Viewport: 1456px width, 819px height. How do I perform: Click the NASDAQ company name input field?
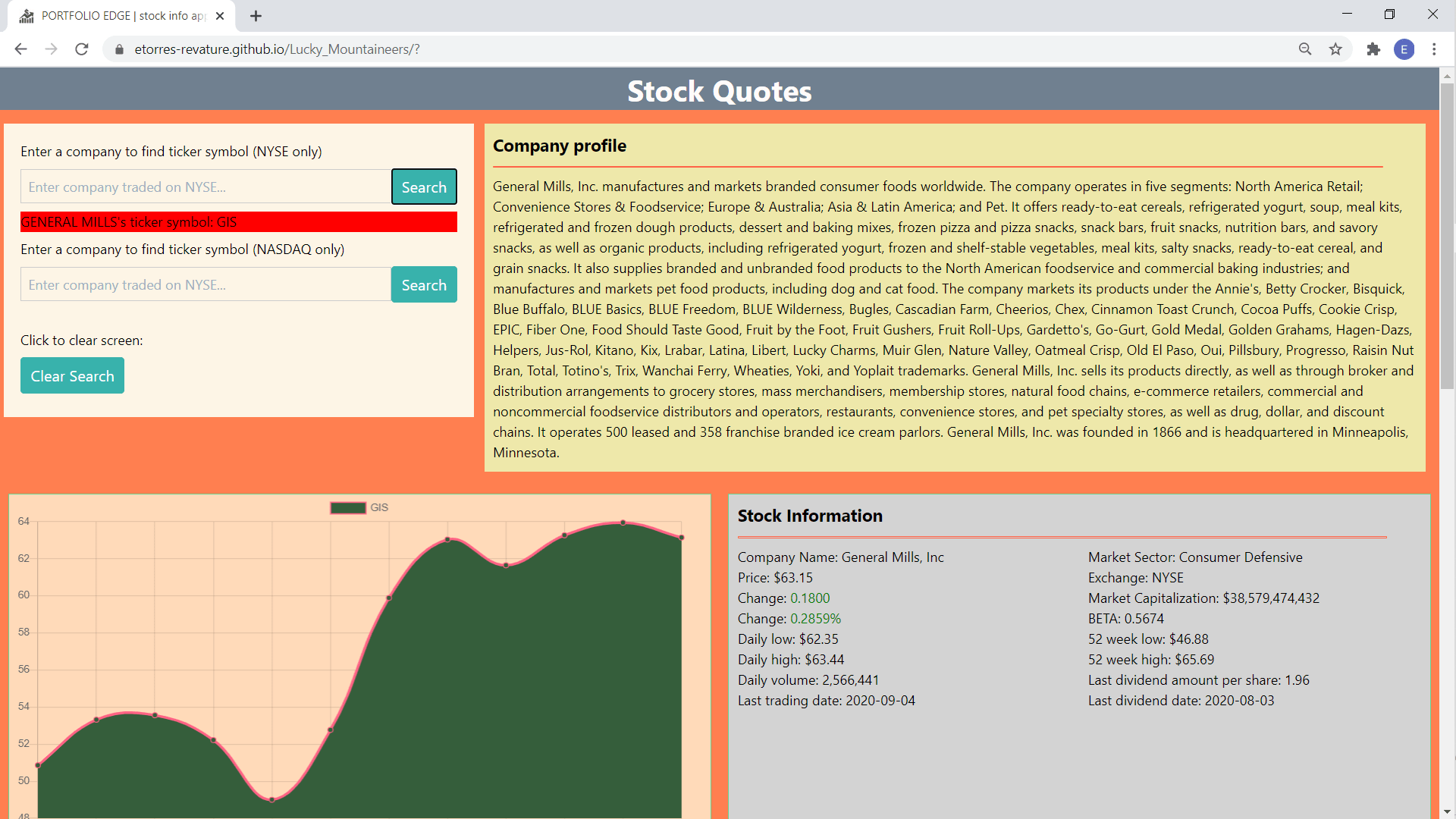coord(200,285)
